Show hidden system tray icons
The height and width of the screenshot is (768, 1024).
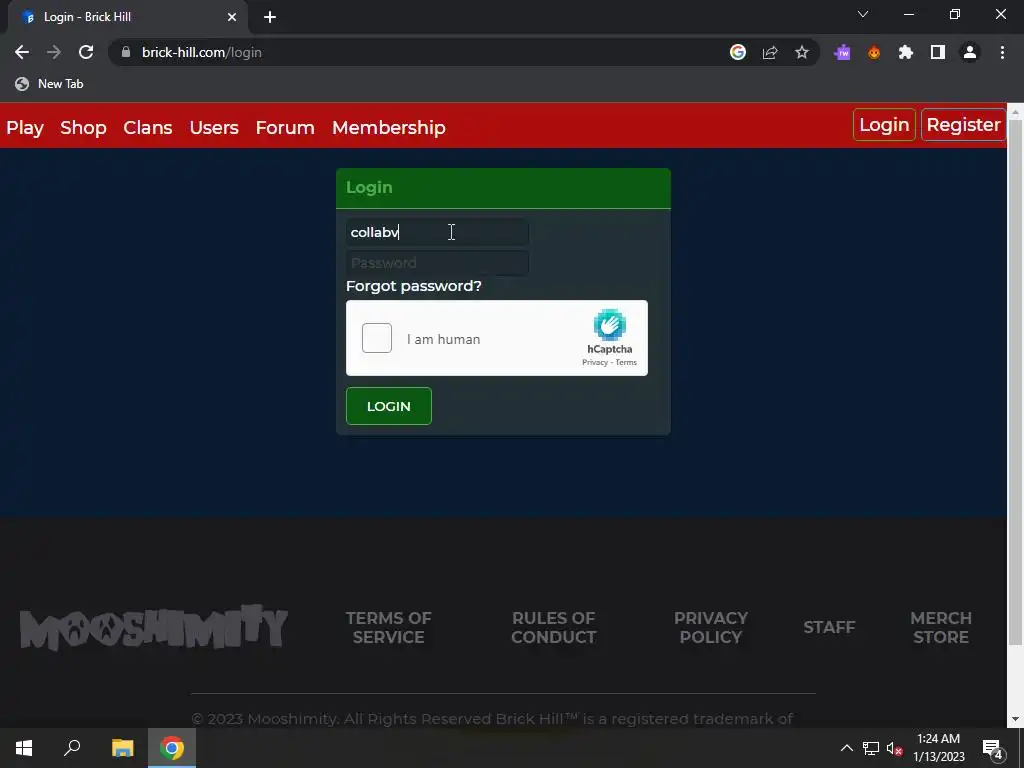click(846, 748)
